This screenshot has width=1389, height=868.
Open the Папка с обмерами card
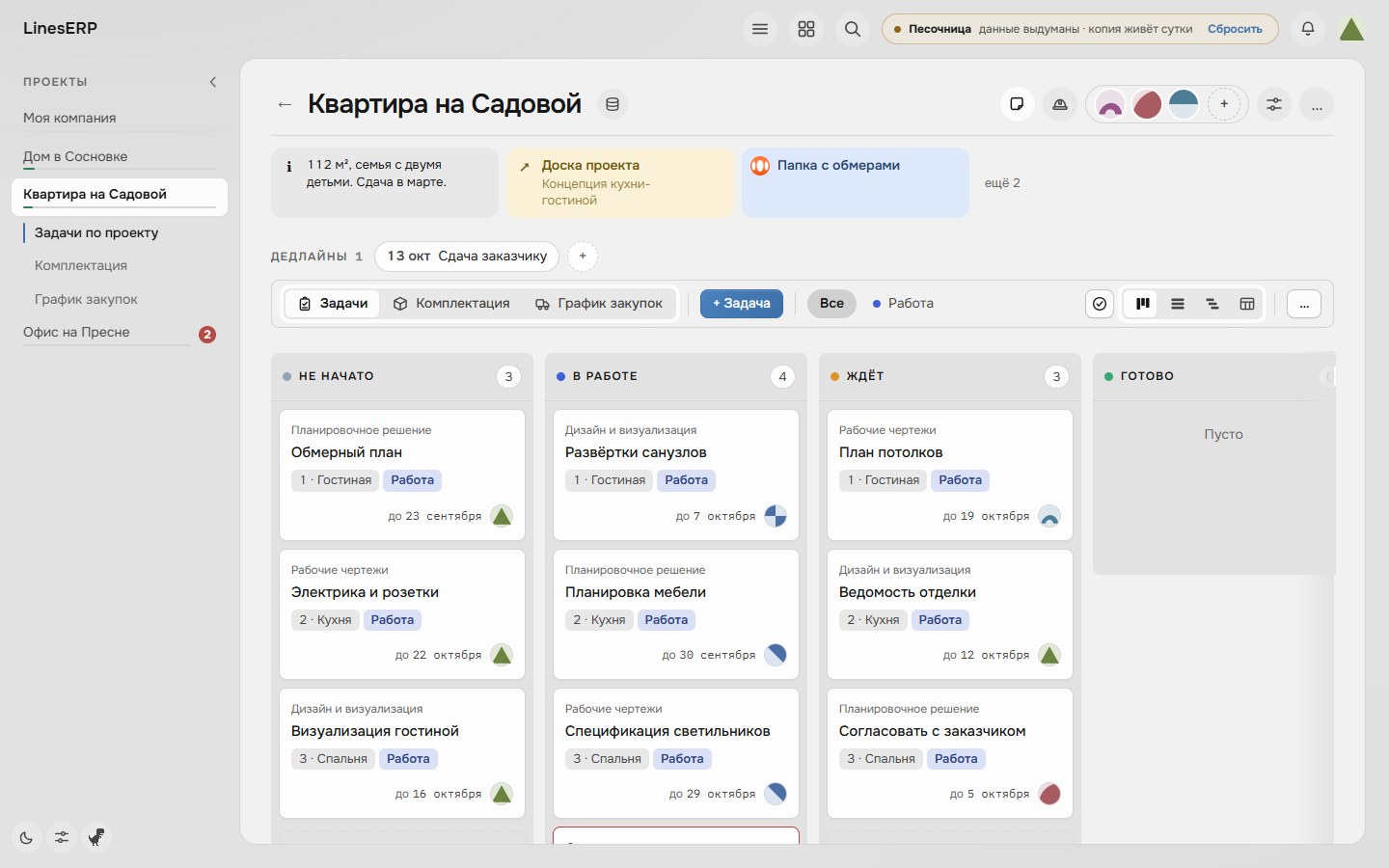coord(856,182)
